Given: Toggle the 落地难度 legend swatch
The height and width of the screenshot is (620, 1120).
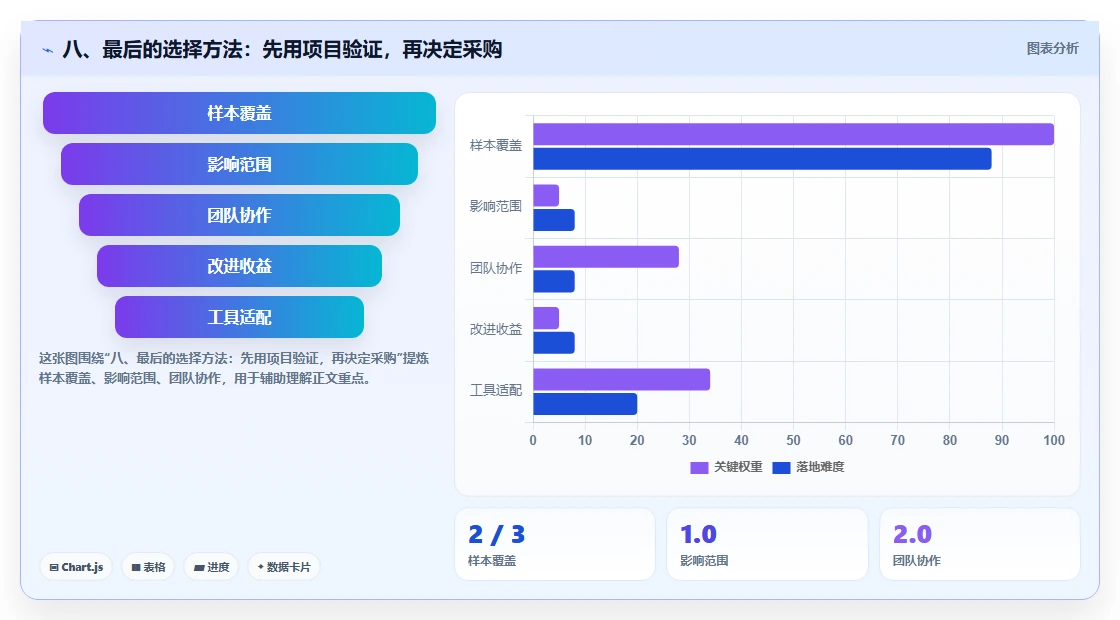Looking at the screenshot, I should click(781, 468).
